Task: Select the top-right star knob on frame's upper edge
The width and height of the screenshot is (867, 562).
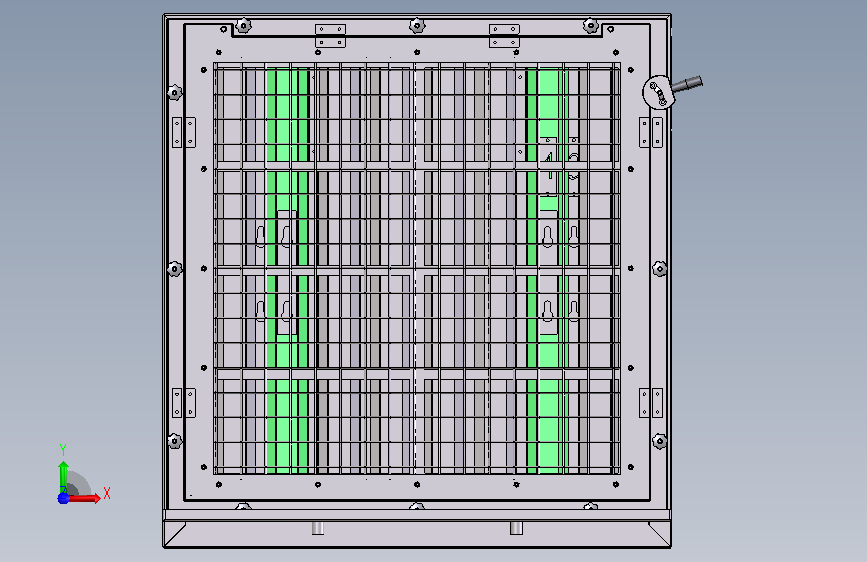Action: click(591, 25)
